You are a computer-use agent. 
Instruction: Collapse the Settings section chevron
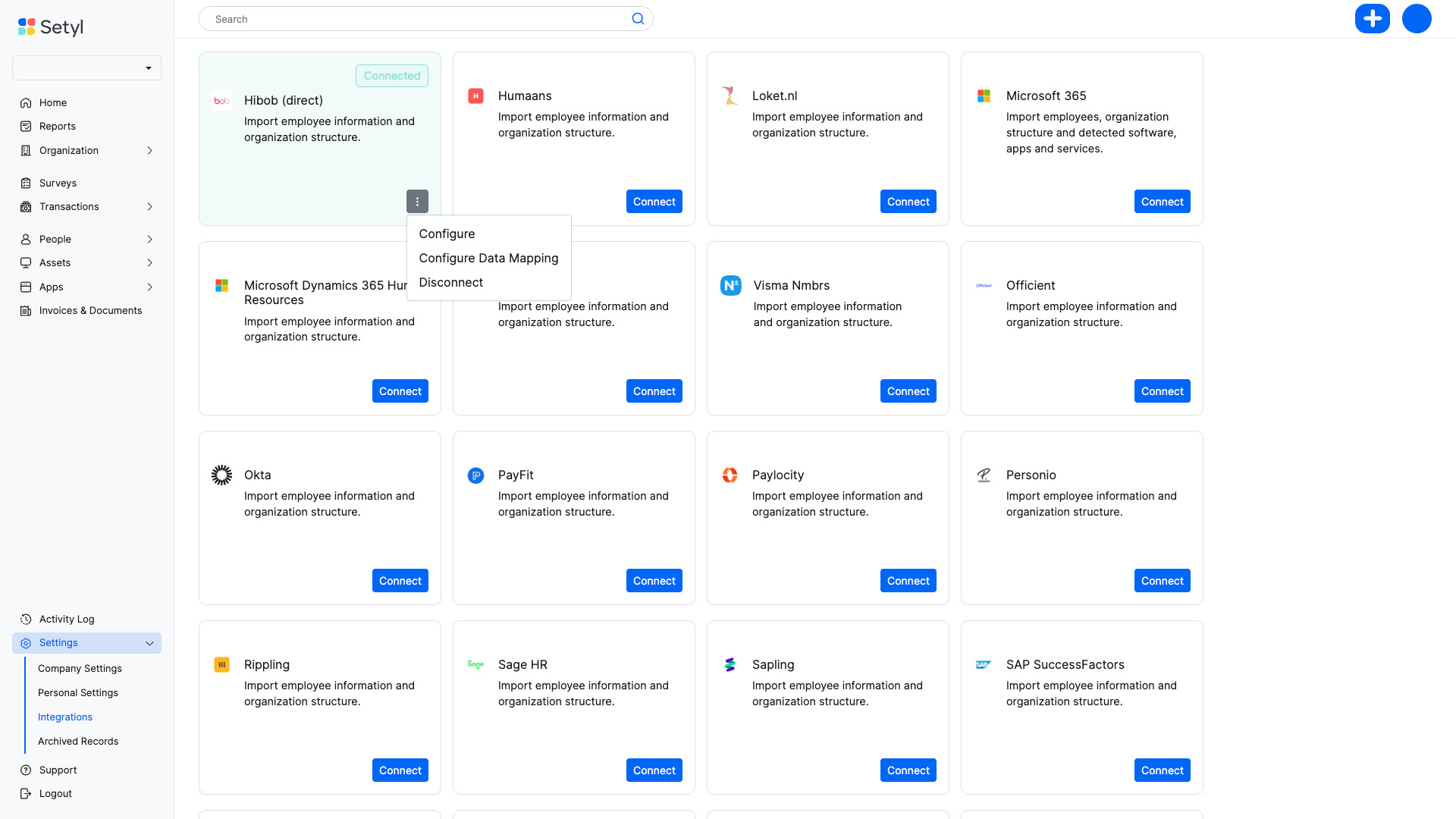(x=149, y=643)
